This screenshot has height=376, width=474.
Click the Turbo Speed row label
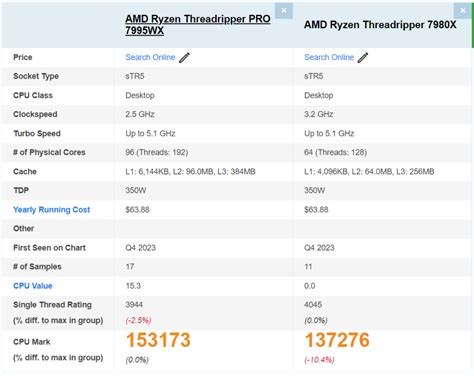point(37,133)
